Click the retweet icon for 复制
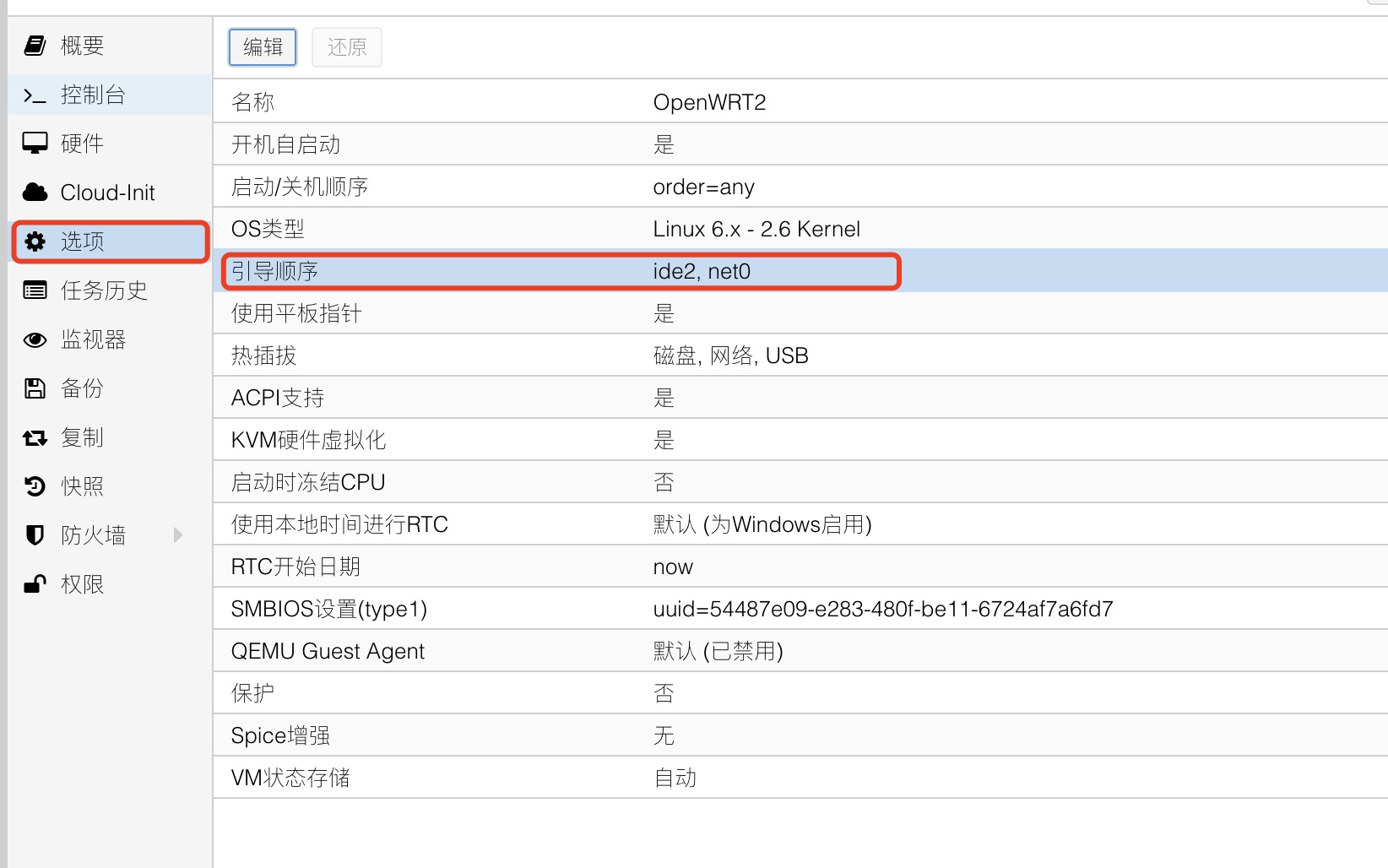Viewport: 1388px width, 868px height. pyautogui.click(x=35, y=437)
